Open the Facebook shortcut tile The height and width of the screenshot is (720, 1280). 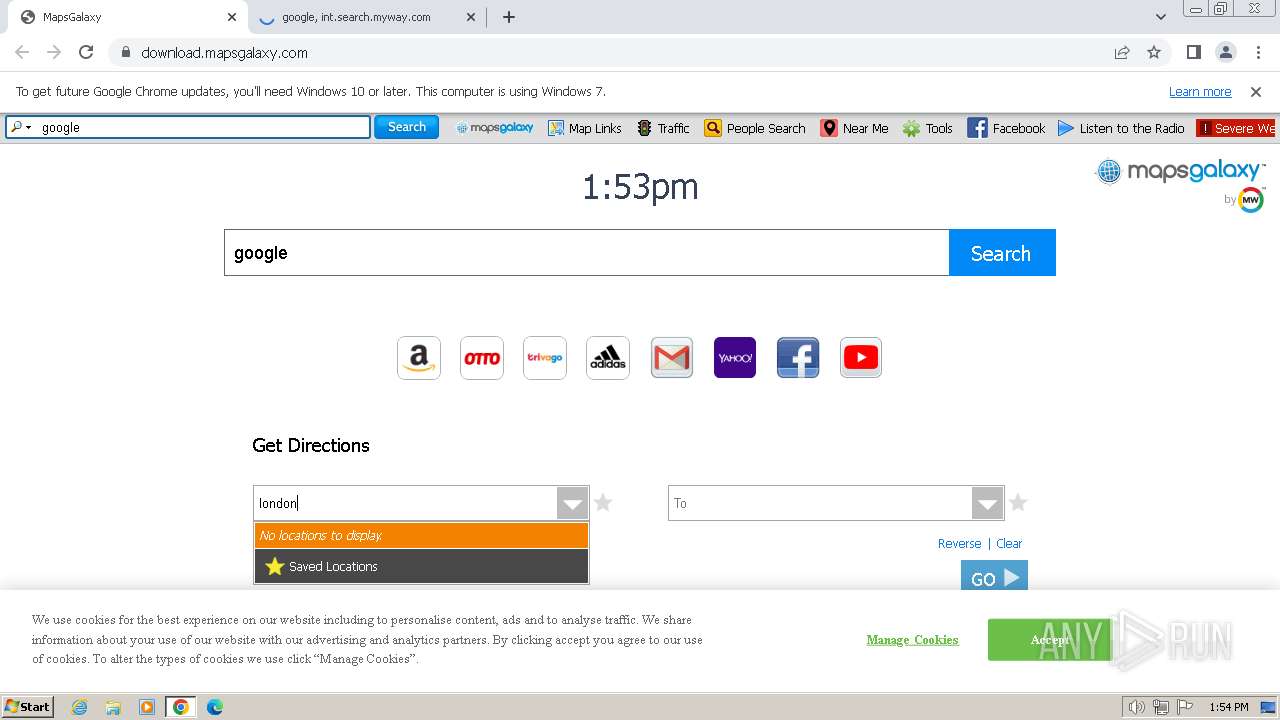point(798,358)
